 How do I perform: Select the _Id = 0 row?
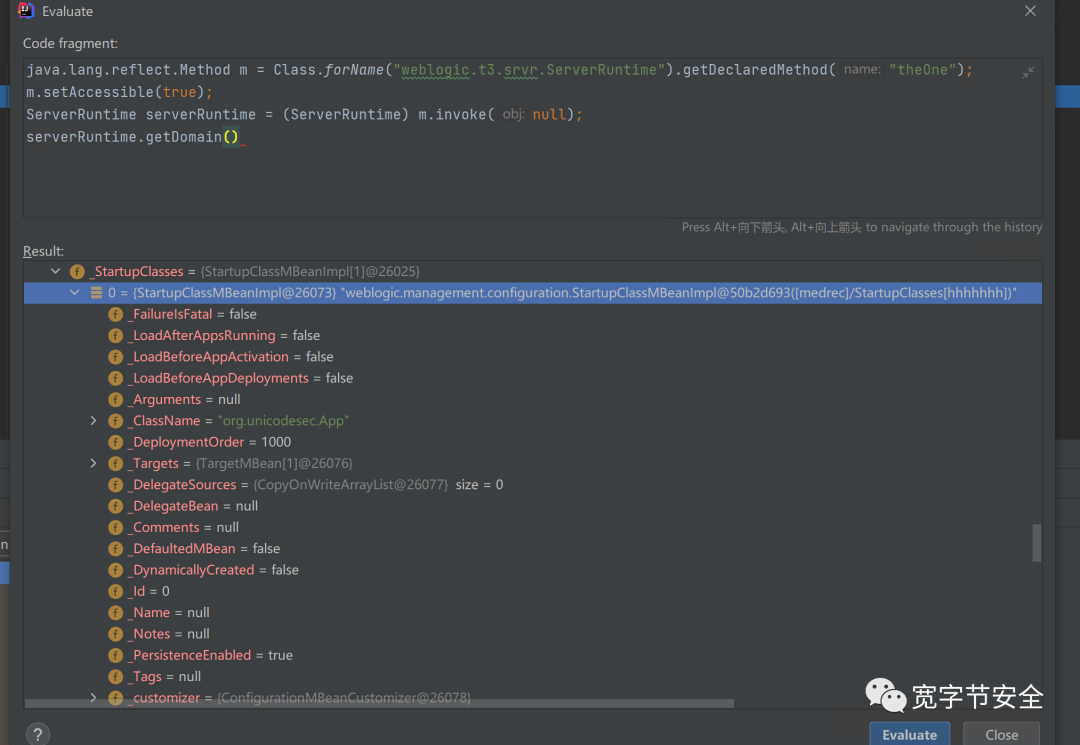(532, 591)
